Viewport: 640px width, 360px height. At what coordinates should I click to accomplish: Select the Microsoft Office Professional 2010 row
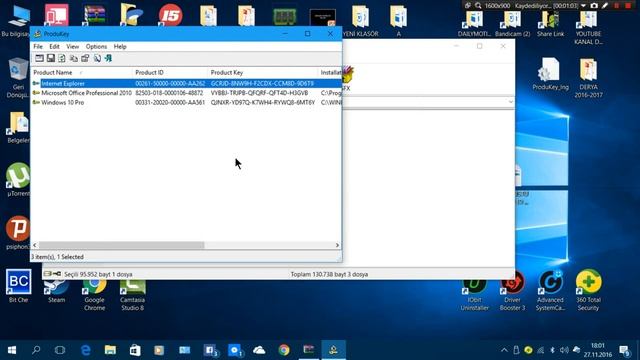click(x=187, y=93)
